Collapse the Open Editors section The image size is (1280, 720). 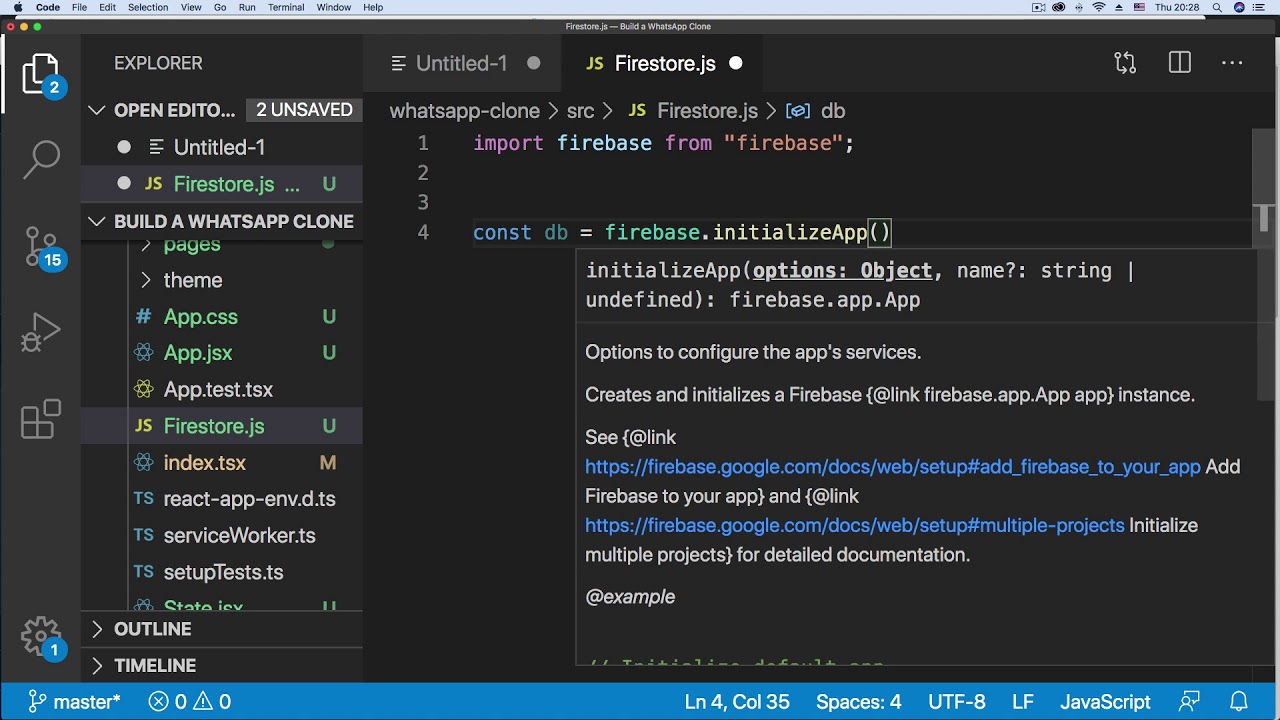click(97, 110)
